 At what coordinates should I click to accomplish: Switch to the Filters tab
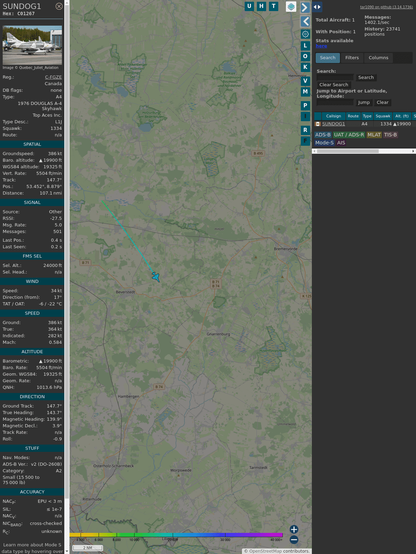[x=352, y=58]
